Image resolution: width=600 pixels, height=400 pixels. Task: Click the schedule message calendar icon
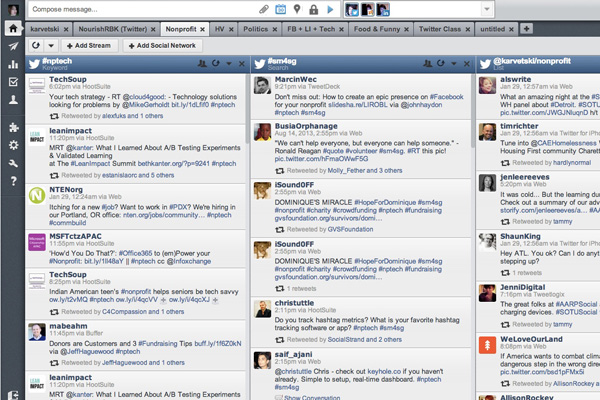(x=280, y=9)
